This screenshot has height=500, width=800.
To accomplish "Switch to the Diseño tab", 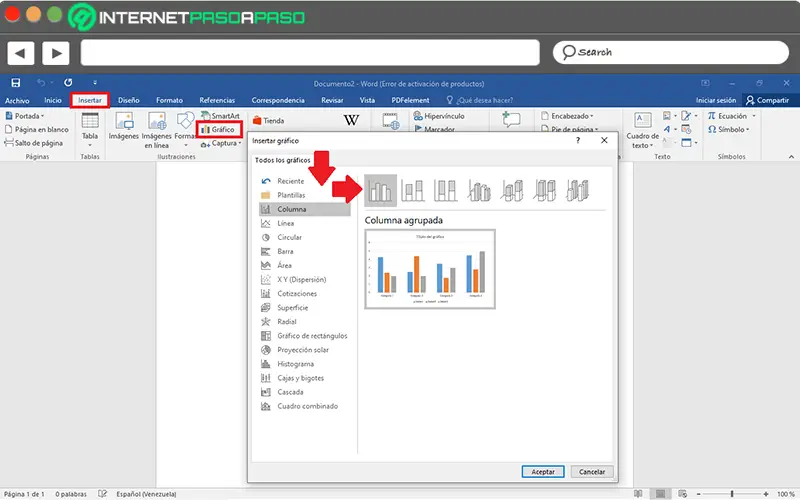I will 129,101.
